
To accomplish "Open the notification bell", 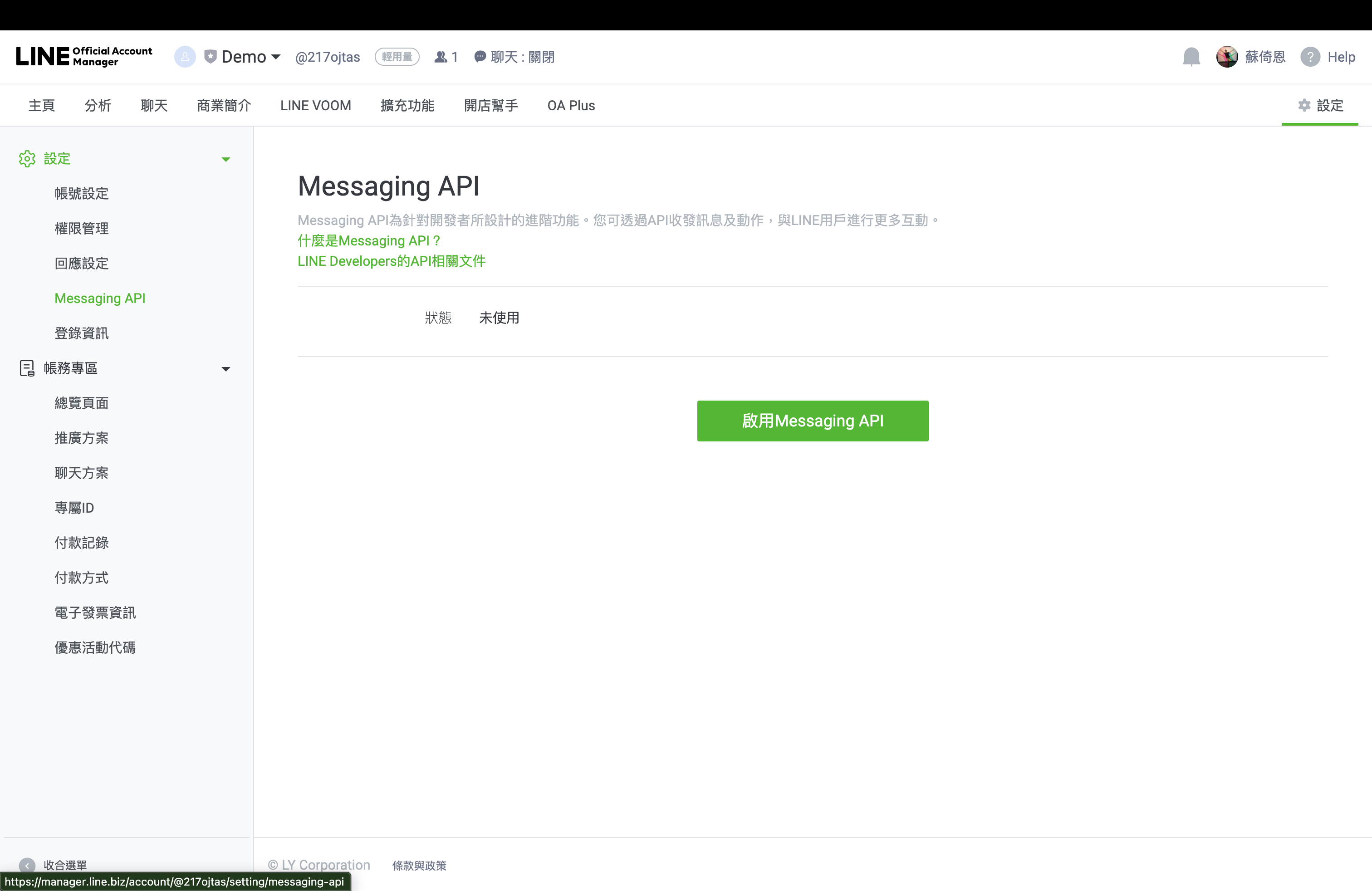I will [1191, 56].
